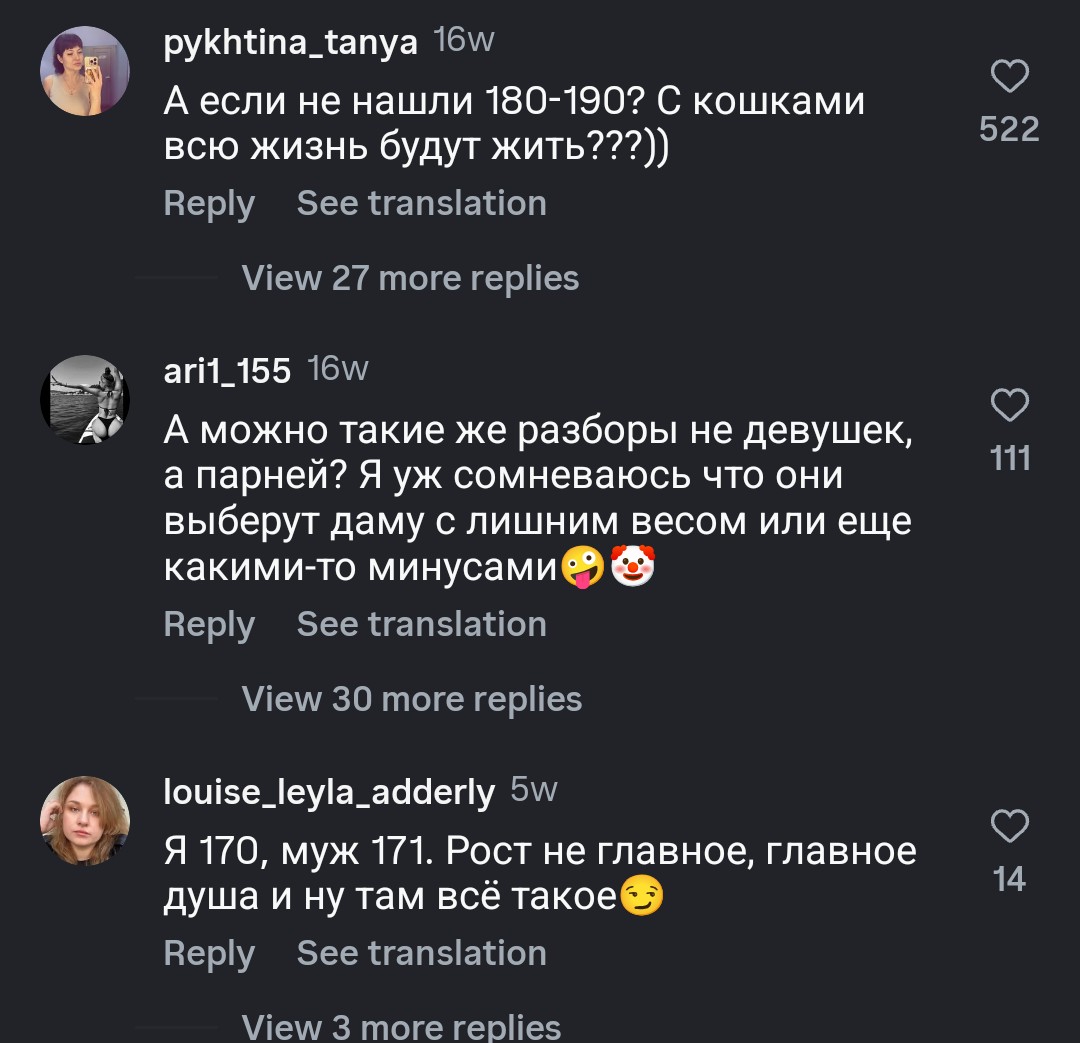The image size is (1080, 1043).
Task: Expand View 3 more replies
Action: [401, 1027]
